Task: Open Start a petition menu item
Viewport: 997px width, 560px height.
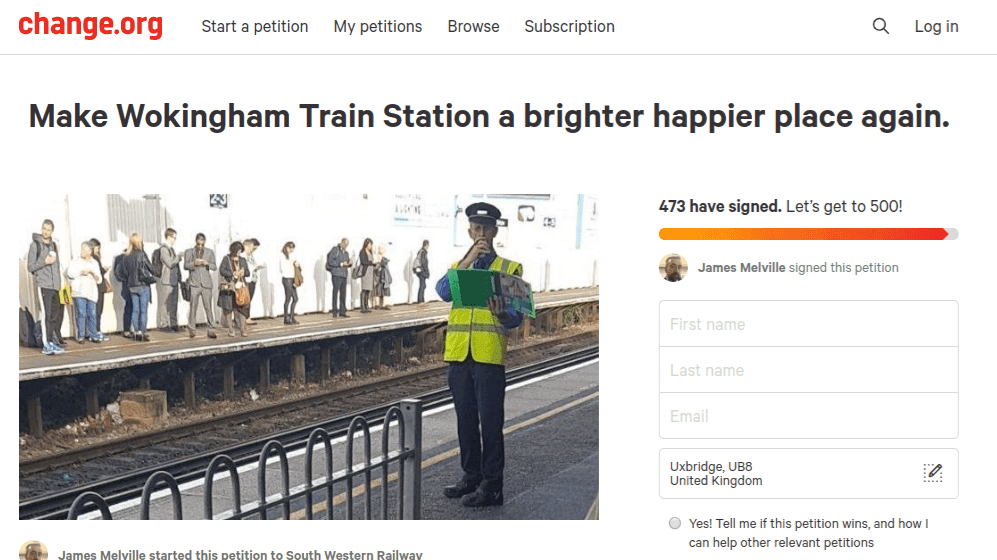Action: click(255, 26)
